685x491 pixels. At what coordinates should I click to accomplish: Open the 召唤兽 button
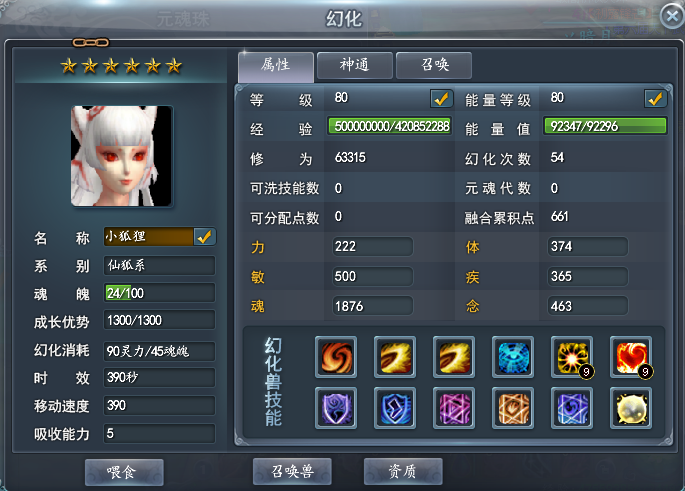[292, 471]
